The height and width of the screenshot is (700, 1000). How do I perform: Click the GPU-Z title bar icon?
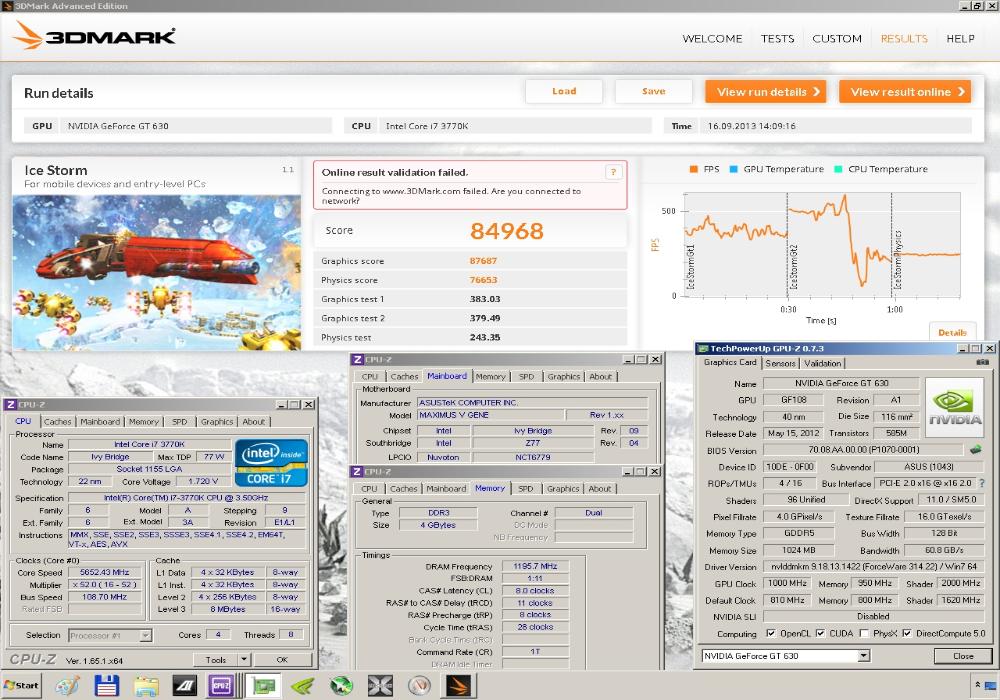coord(703,349)
